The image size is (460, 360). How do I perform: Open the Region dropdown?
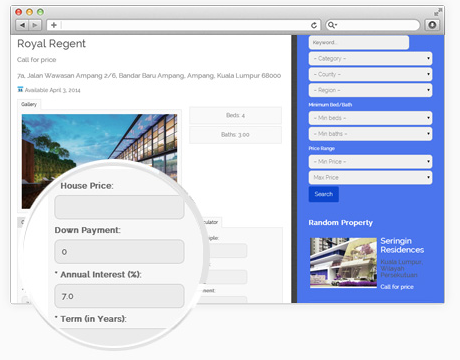[370, 90]
